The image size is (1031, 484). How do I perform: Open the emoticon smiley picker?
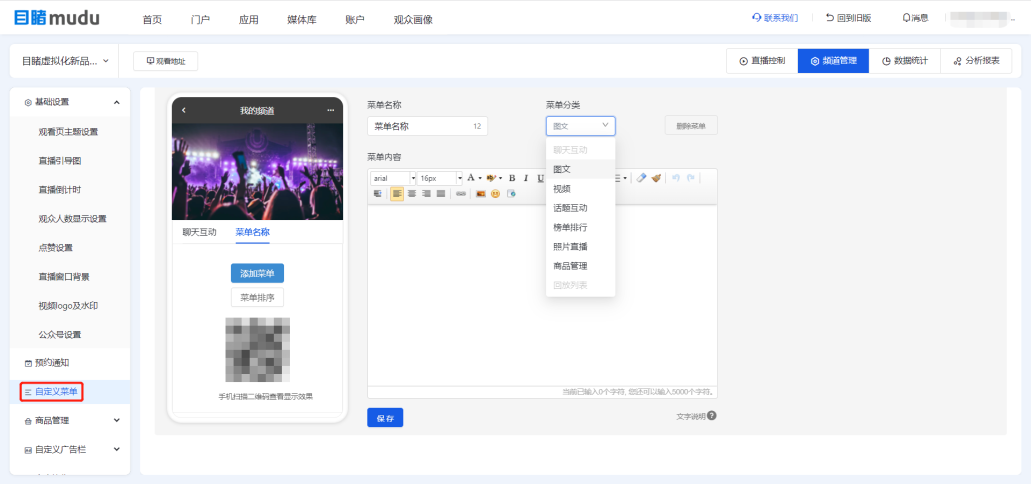[x=495, y=193]
